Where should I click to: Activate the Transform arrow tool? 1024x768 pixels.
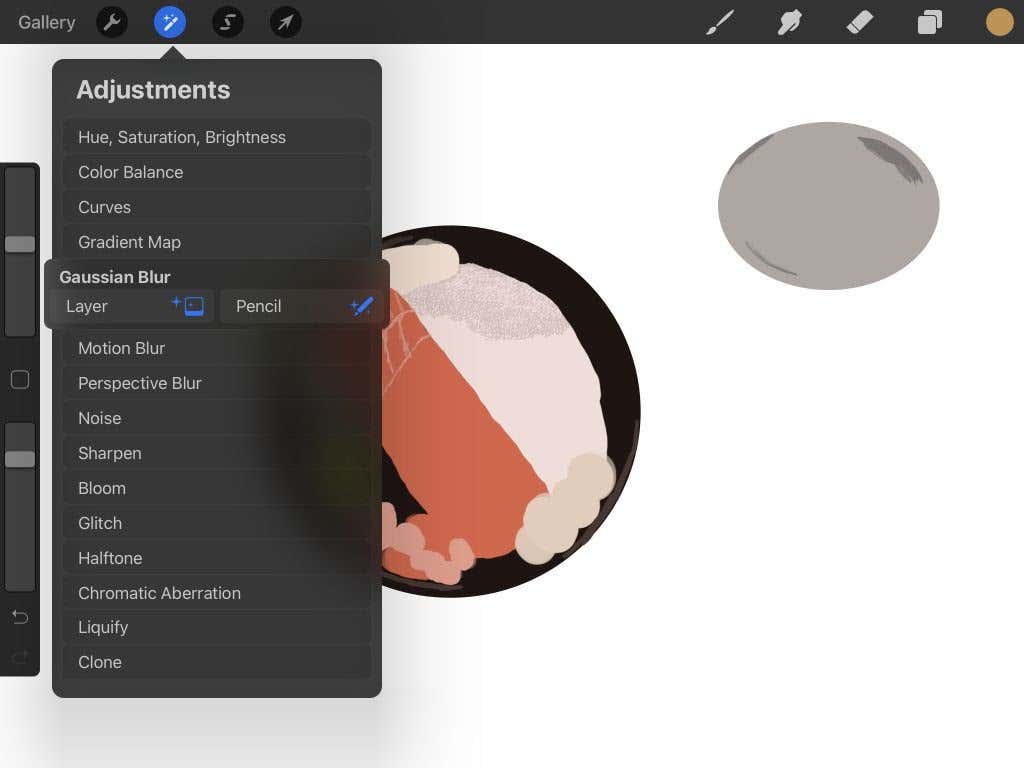point(286,22)
